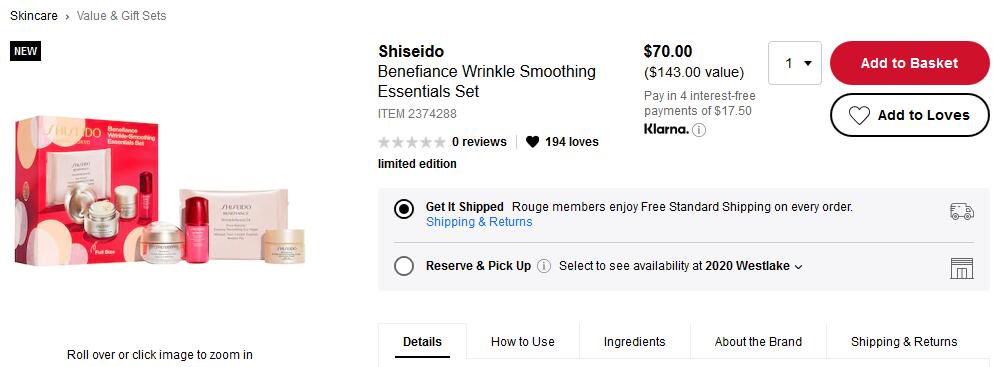
Task: Open the quantity dropdown showing 1
Action: pos(795,63)
